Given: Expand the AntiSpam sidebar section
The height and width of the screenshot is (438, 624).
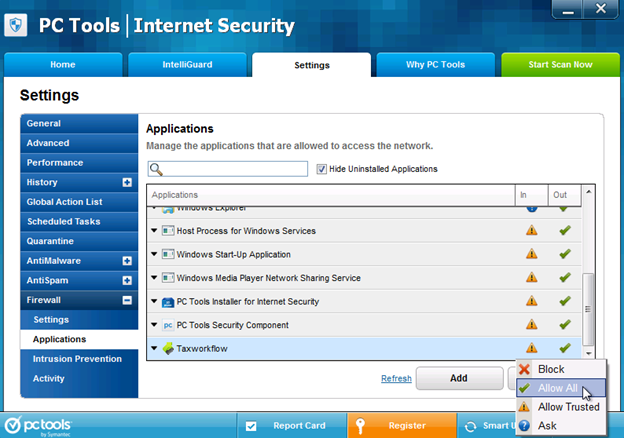Looking at the screenshot, I should (127, 280).
